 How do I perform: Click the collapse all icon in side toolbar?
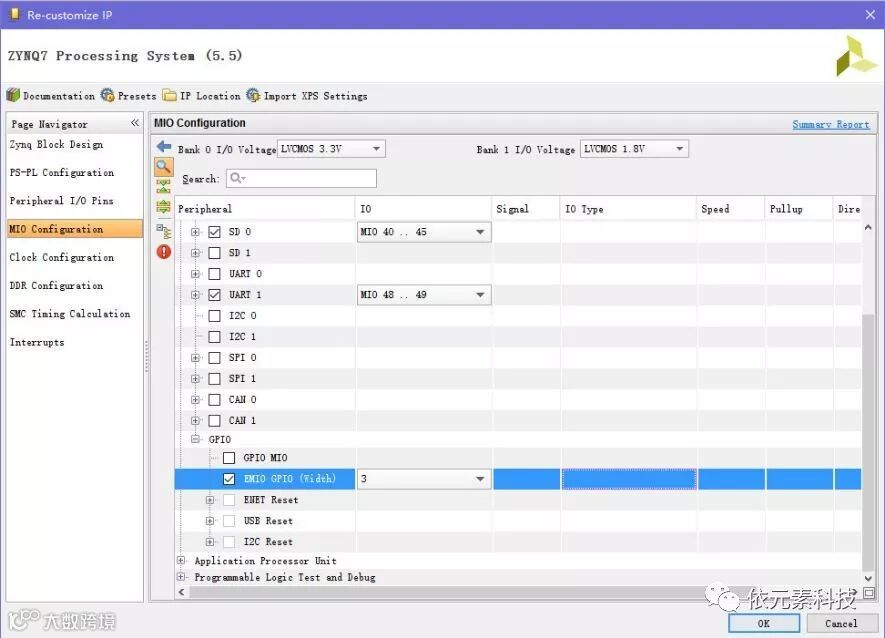tap(164, 186)
